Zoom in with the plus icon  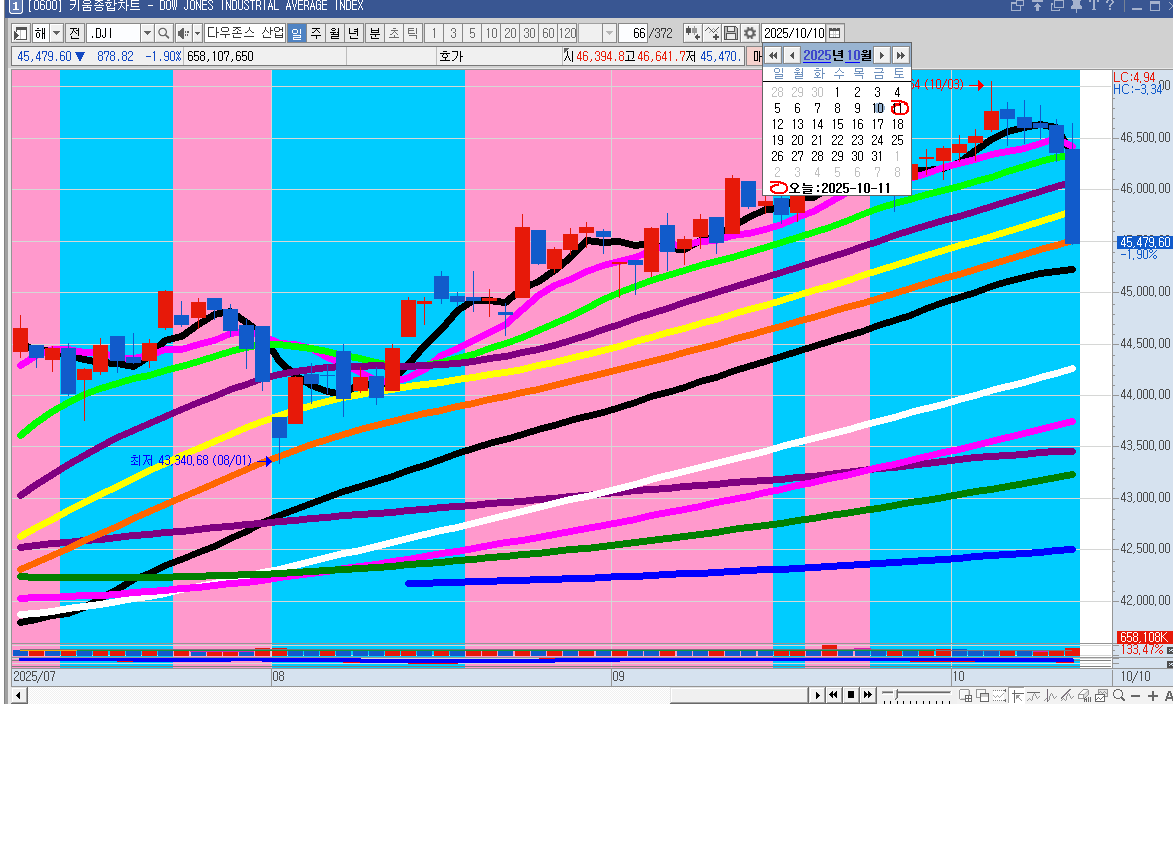(1153, 696)
